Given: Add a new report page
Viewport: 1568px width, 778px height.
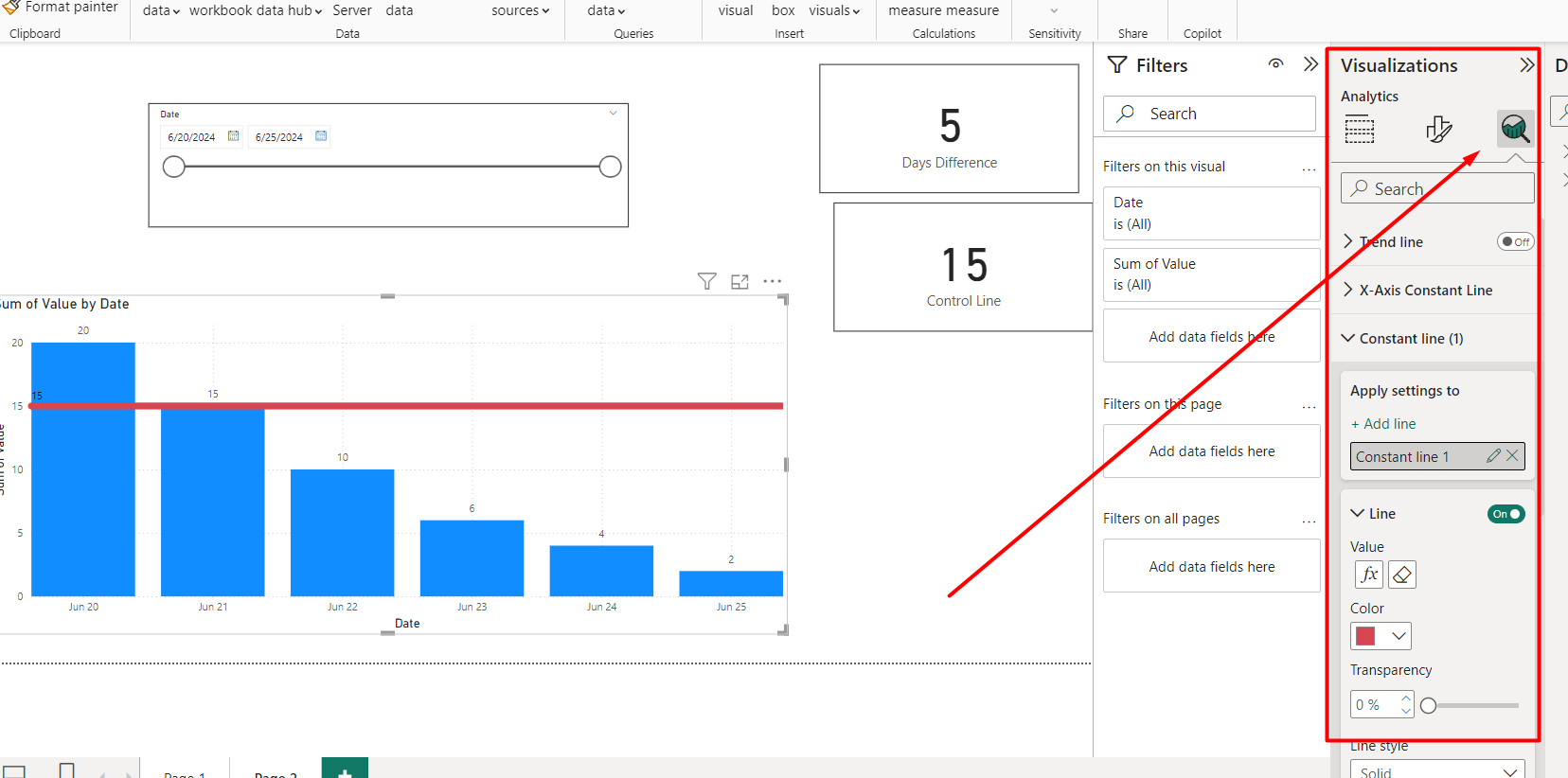Looking at the screenshot, I should 345,769.
